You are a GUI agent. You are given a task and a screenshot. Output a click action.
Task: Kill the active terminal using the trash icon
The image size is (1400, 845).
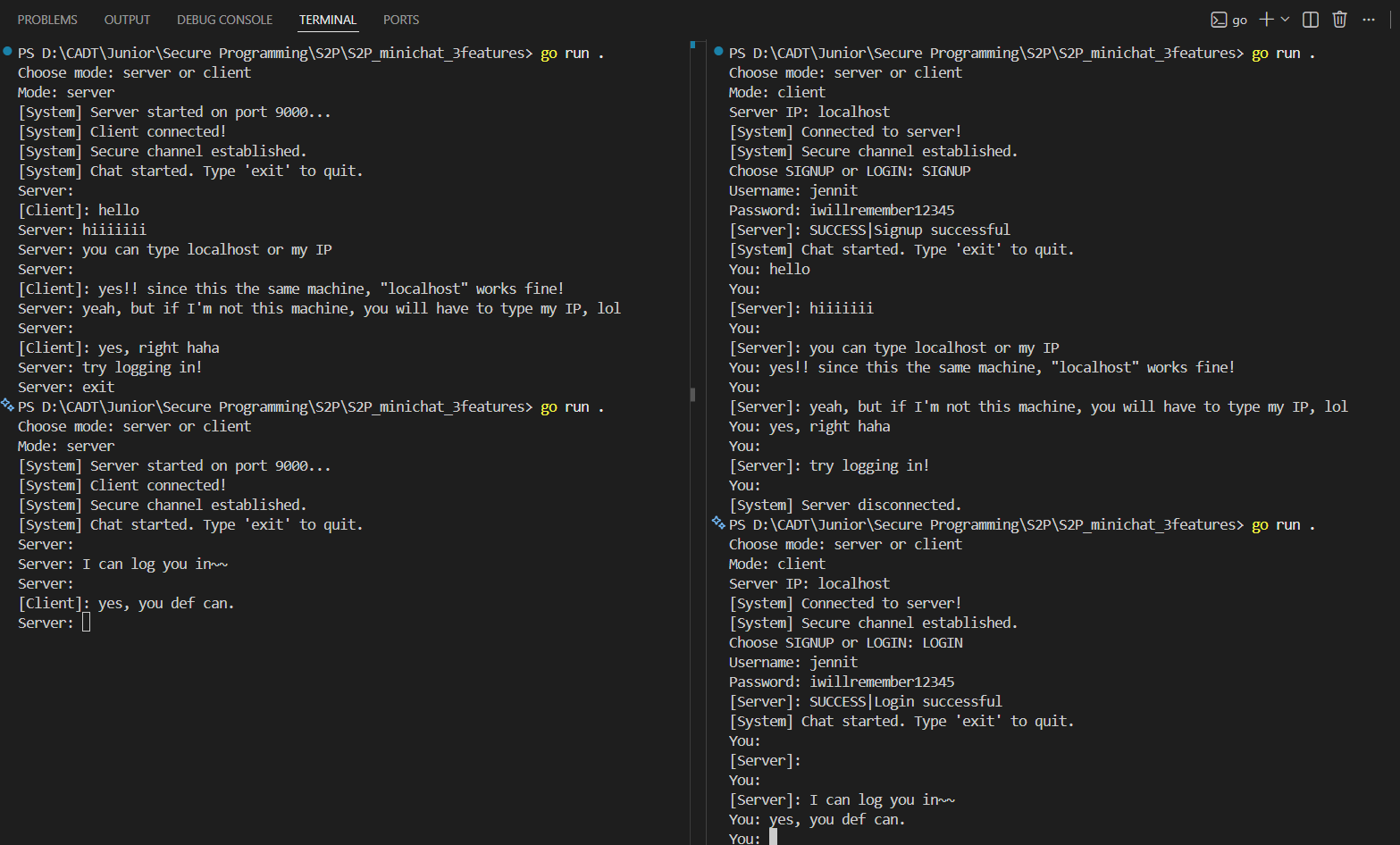pos(1339,19)
